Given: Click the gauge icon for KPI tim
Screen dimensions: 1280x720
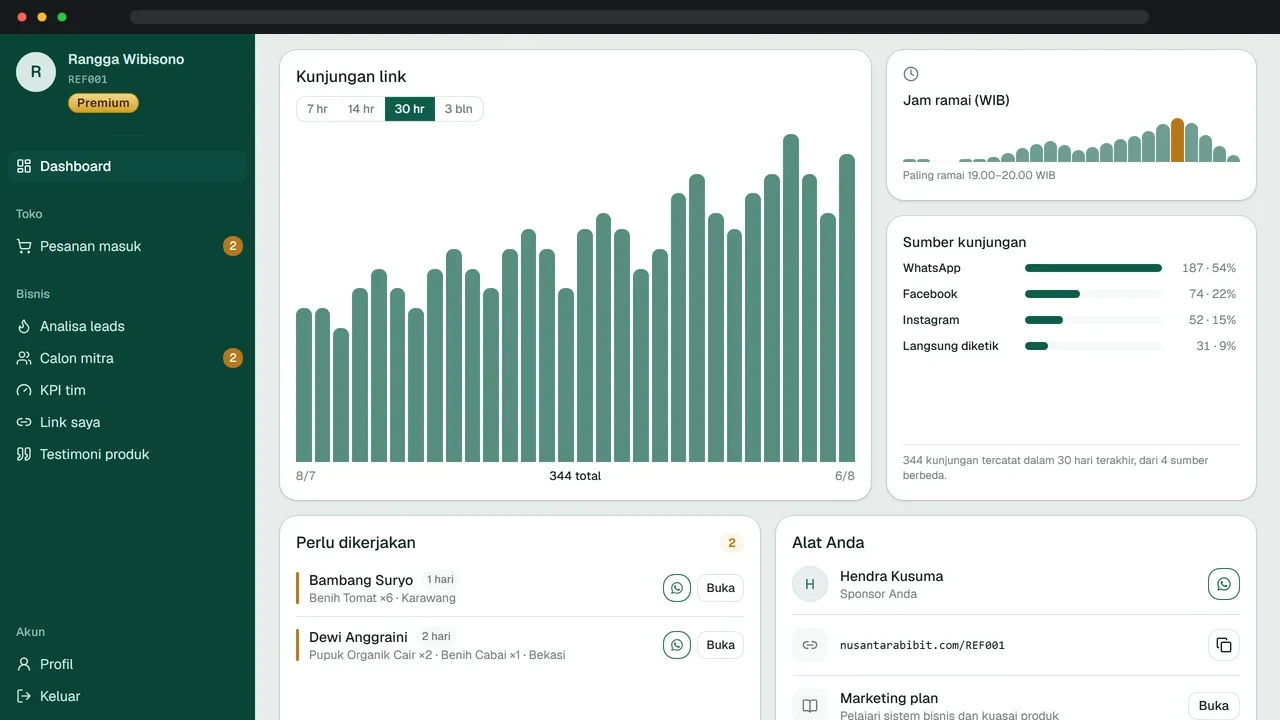Looking at the screenshot, I should (24, 390).
